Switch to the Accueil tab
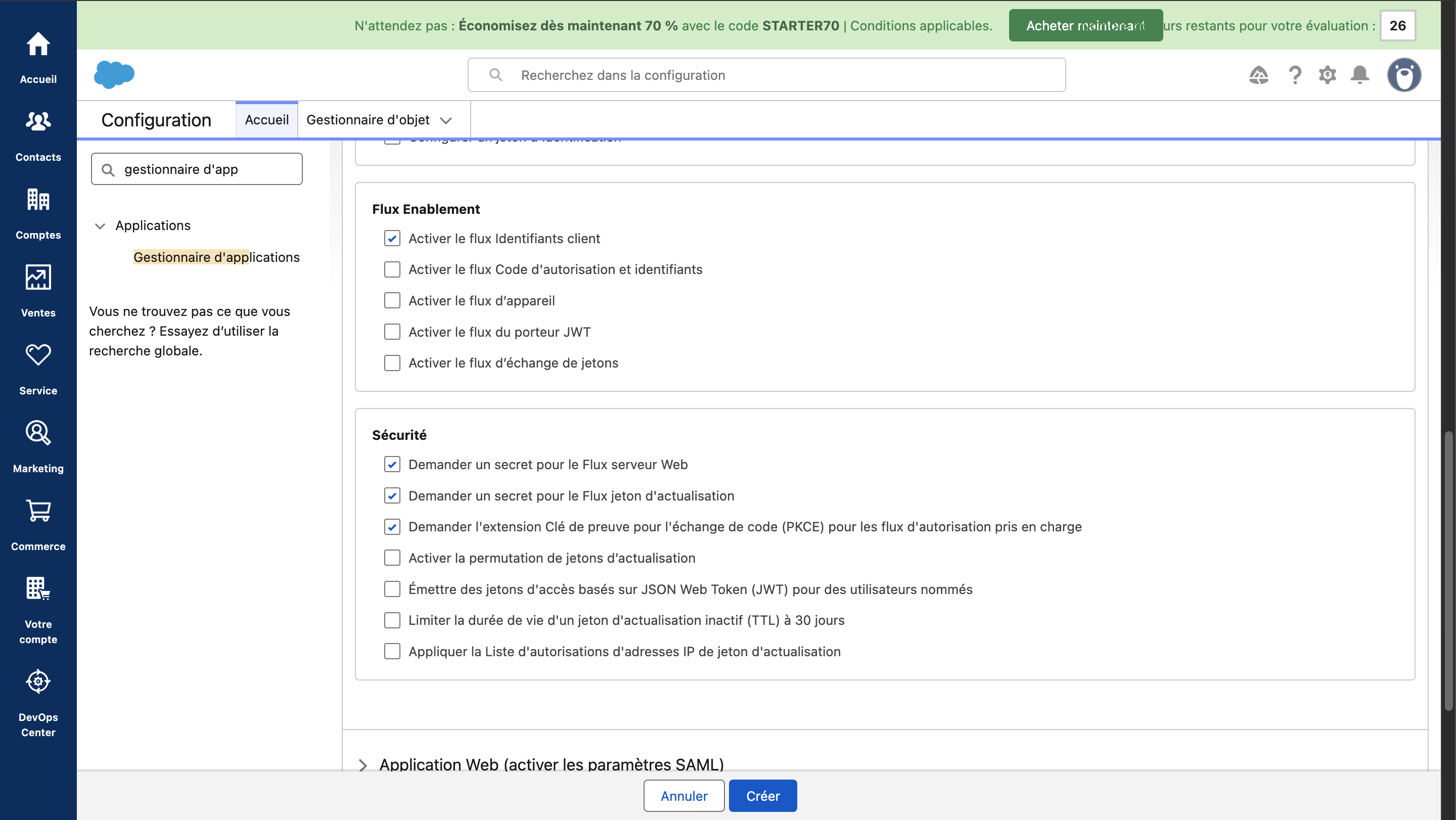Screen dimensions: 1456x820 [x=267, y=120]
